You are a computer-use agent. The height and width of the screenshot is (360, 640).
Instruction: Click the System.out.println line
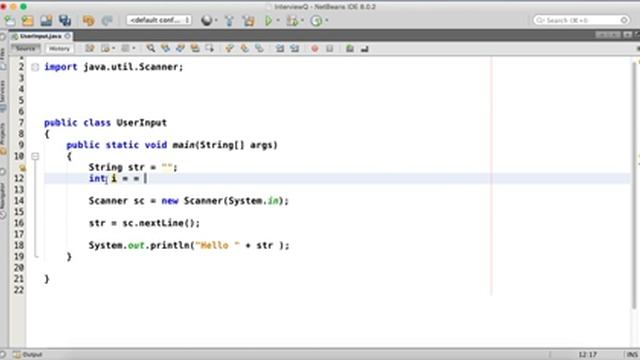[189, 245]
